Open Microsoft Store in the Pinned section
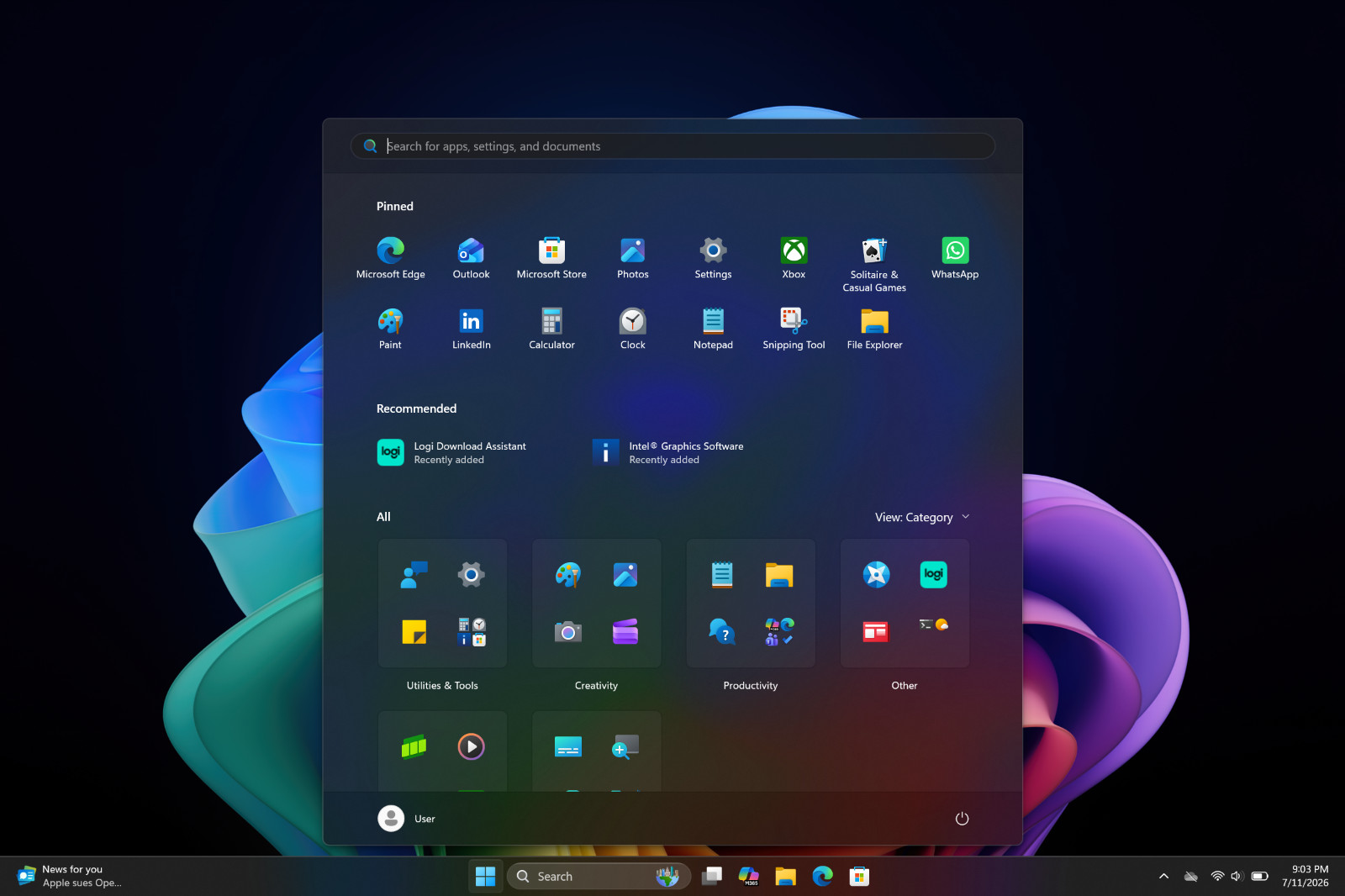Screen dimensions: 1345x896 pos(551,258)
